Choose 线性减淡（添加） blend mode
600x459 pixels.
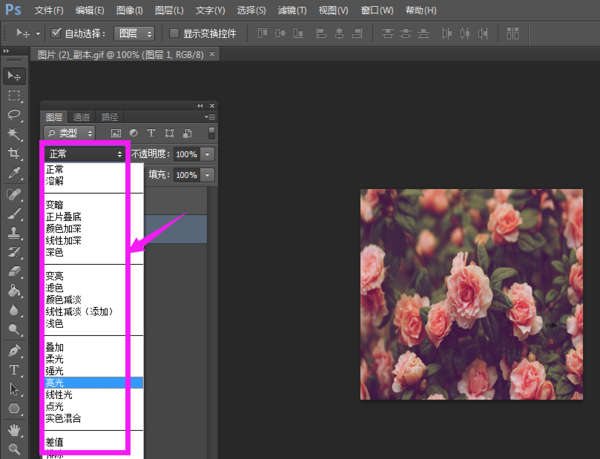(x=94, y=312)
